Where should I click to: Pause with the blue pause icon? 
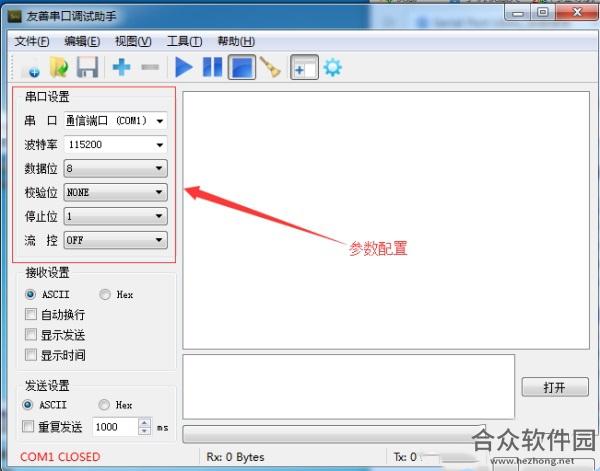click(x=212, y=68)
